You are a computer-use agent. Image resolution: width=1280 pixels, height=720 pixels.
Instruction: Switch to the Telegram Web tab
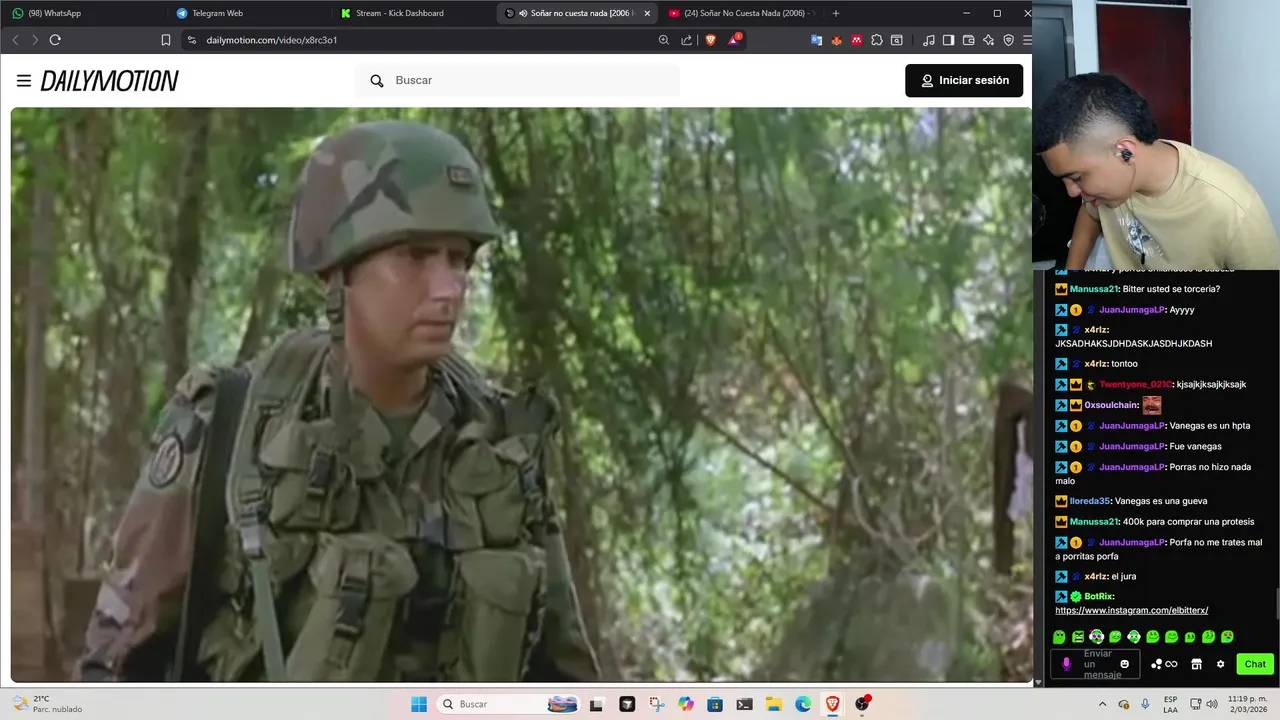tap(246, 13)
